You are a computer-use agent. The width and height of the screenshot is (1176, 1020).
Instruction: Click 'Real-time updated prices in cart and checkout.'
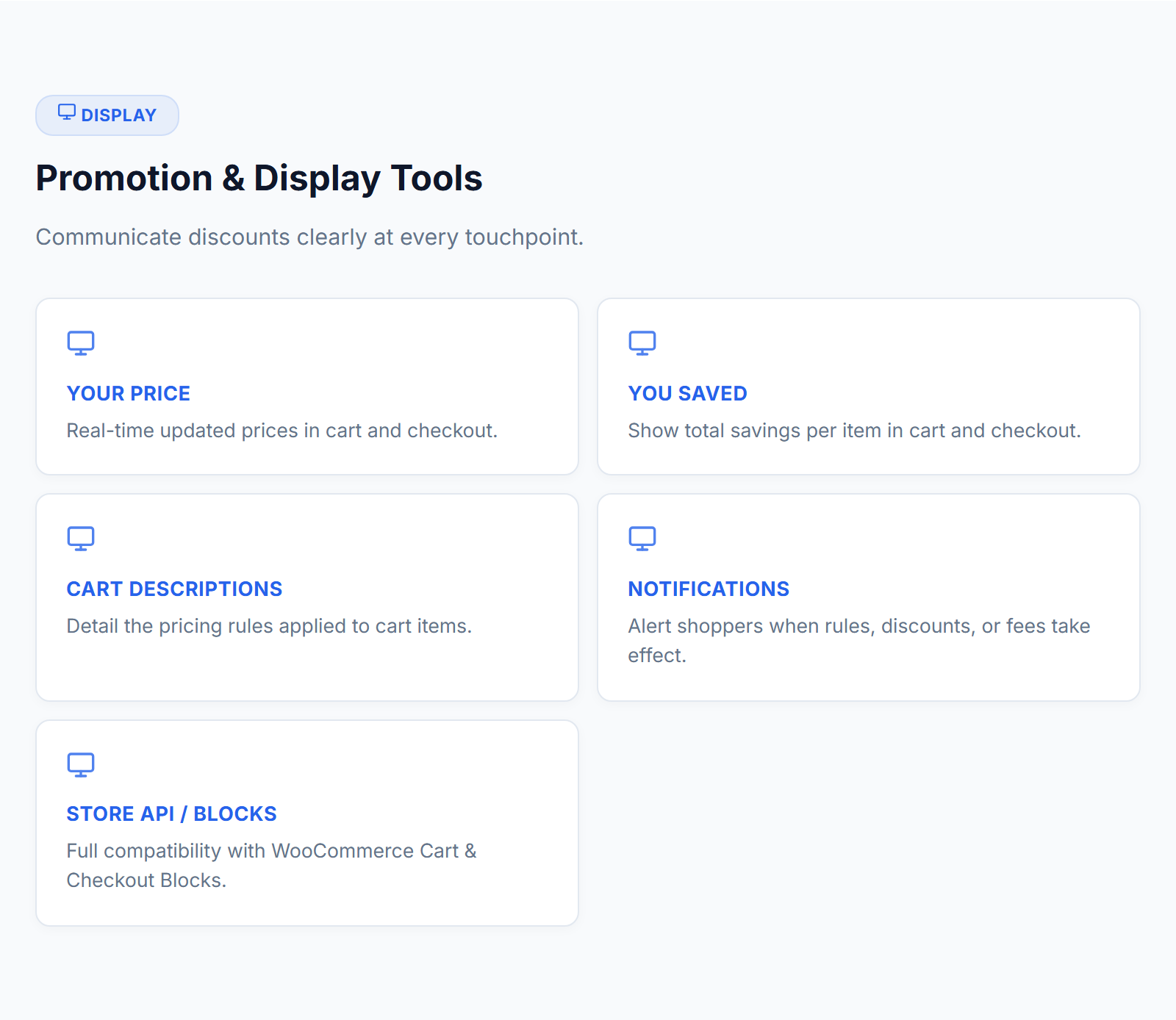[x=282, y=431]
